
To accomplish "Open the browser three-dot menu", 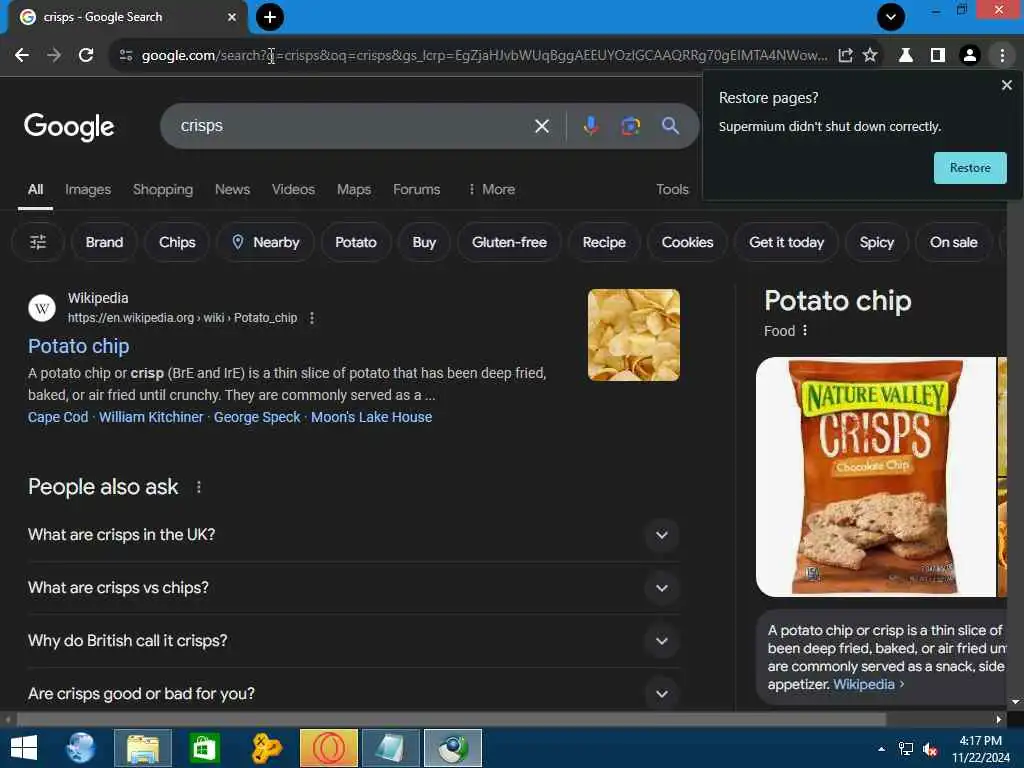I will click(1002, 56).
